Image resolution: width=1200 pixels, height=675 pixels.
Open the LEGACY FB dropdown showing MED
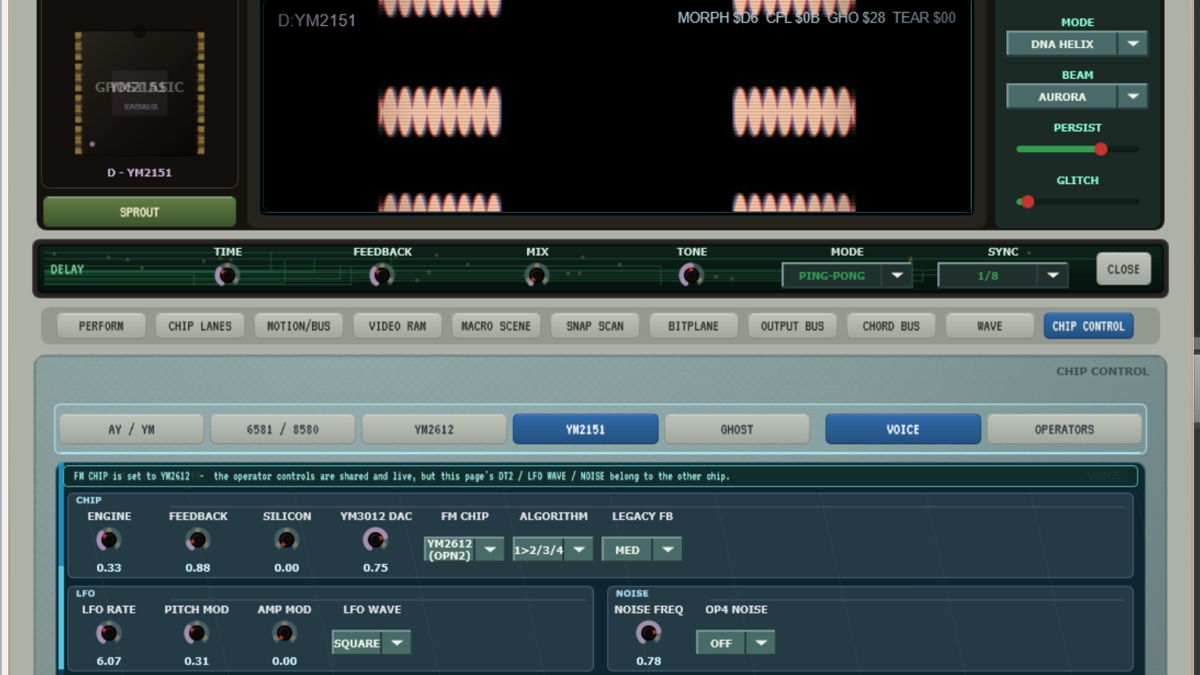point(641,549)
